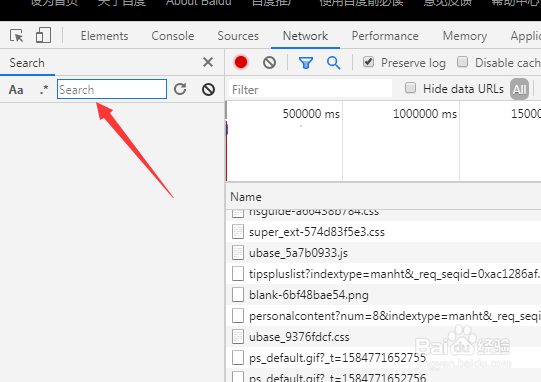The width and height of the screenshot is (541, 382).
Task: Clear the search results
Action: coord(208,89)
